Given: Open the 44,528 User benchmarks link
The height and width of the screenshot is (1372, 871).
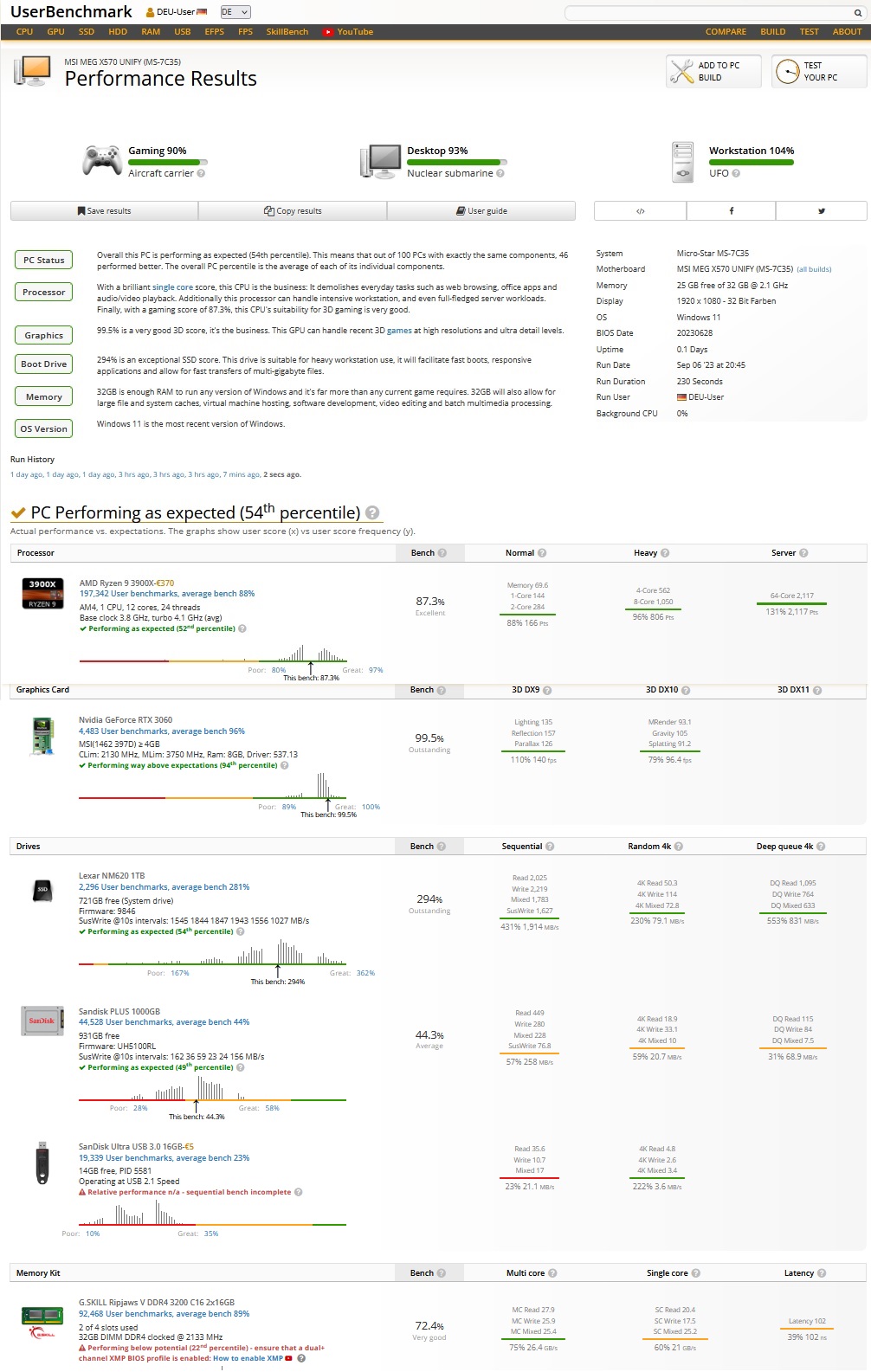Looking at the screenshot, I should point(164,1022).
